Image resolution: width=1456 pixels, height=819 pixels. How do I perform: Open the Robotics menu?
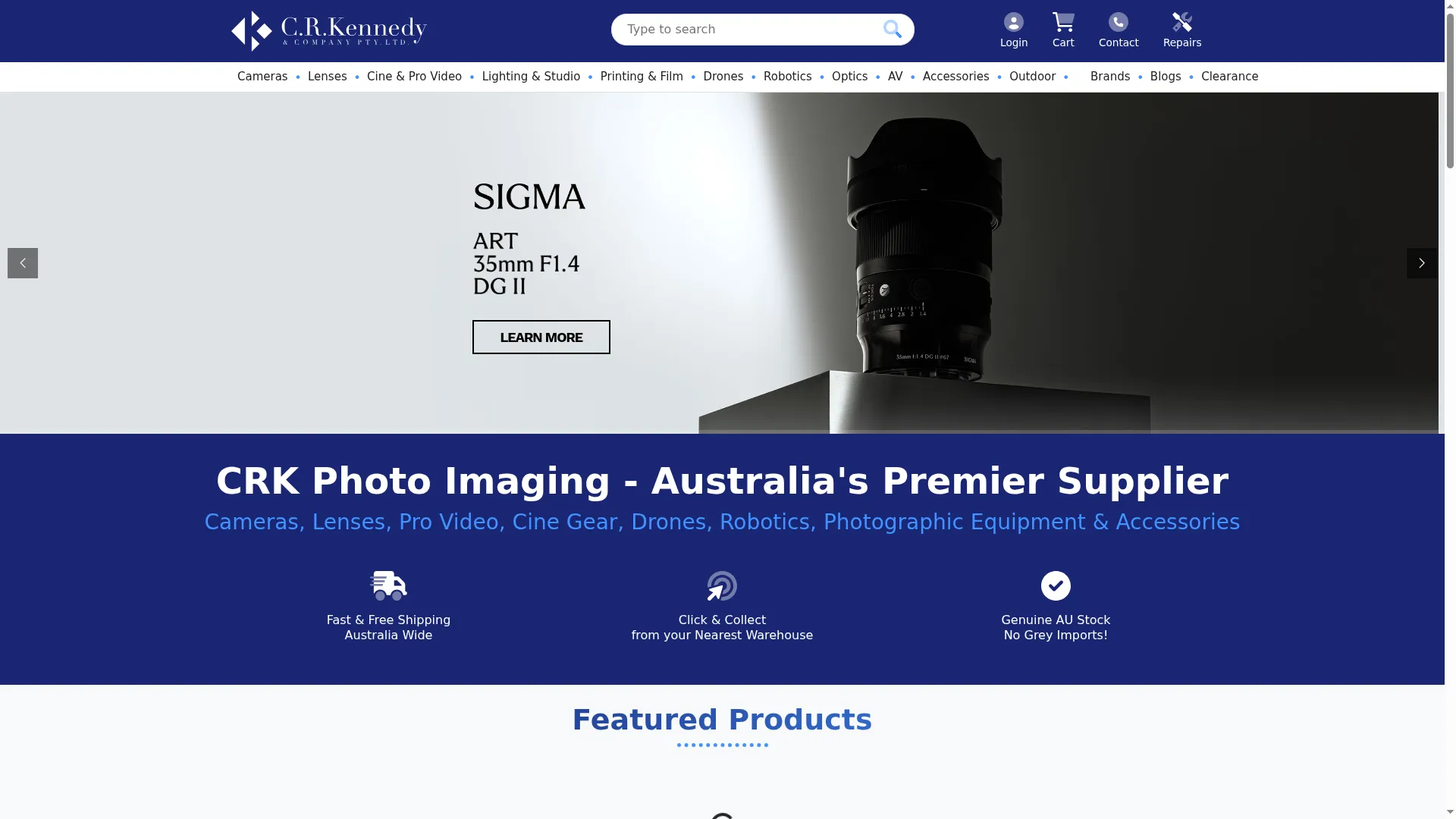point(787,77)
